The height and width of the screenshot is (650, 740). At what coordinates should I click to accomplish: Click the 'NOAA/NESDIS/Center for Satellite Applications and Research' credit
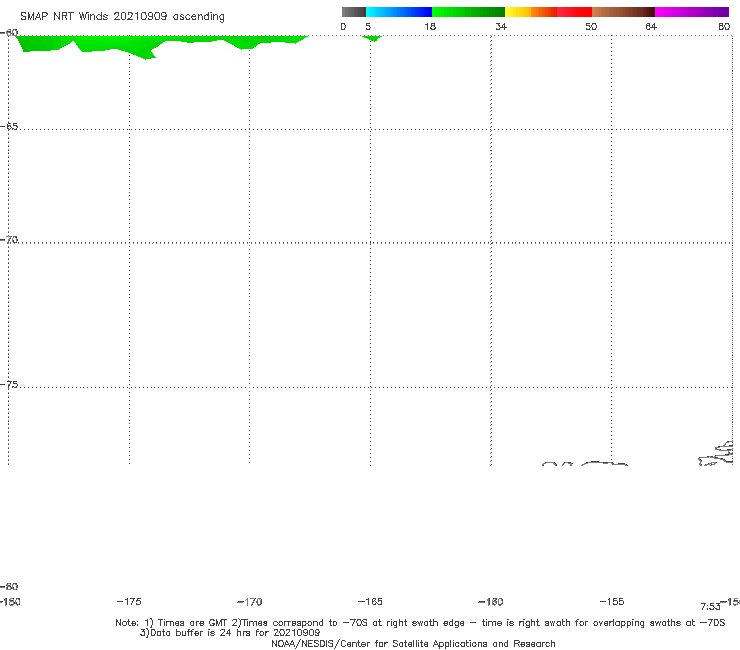[413, 643]
